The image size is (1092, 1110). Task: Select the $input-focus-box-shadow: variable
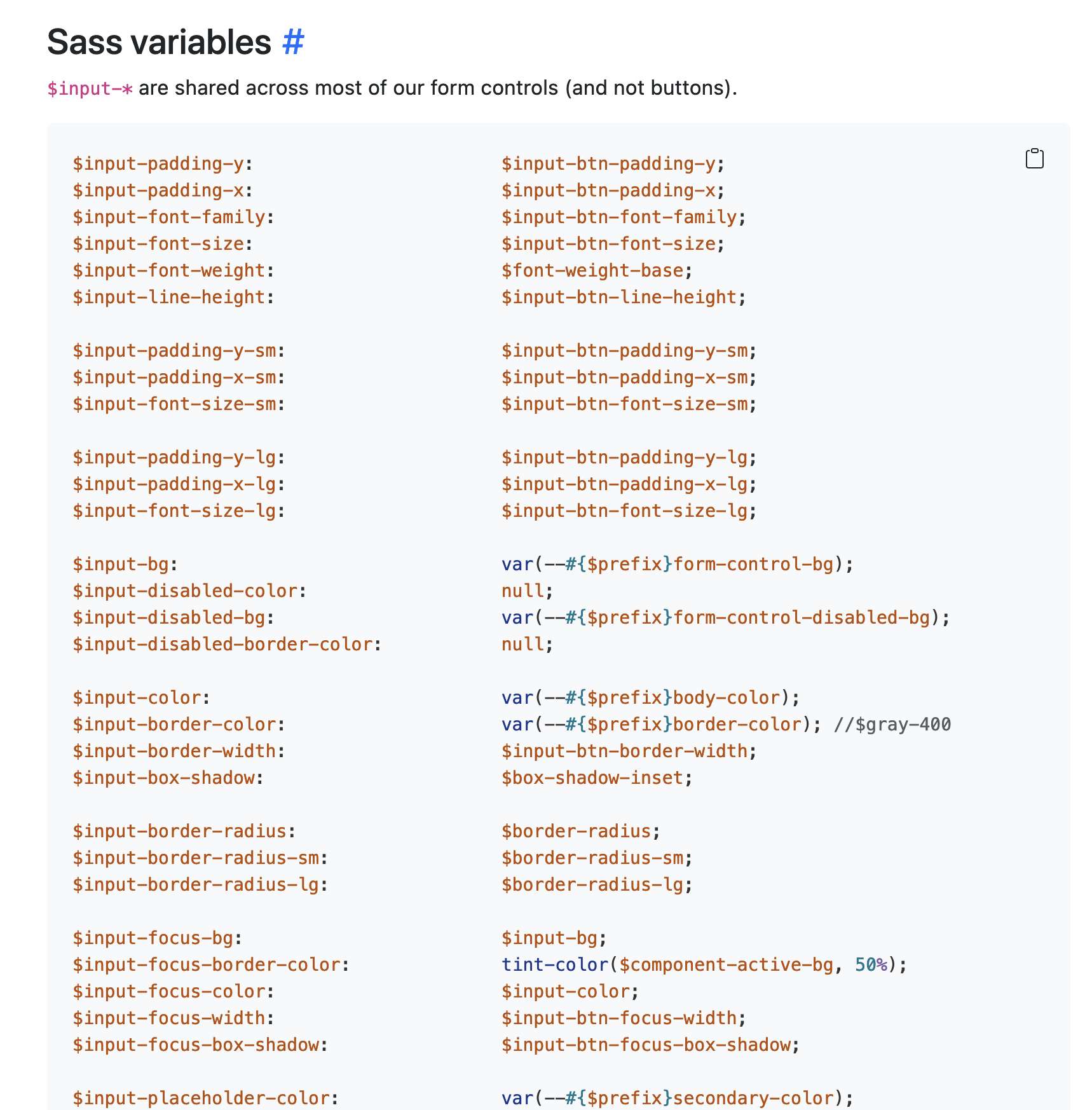(x=200, y=1045)
